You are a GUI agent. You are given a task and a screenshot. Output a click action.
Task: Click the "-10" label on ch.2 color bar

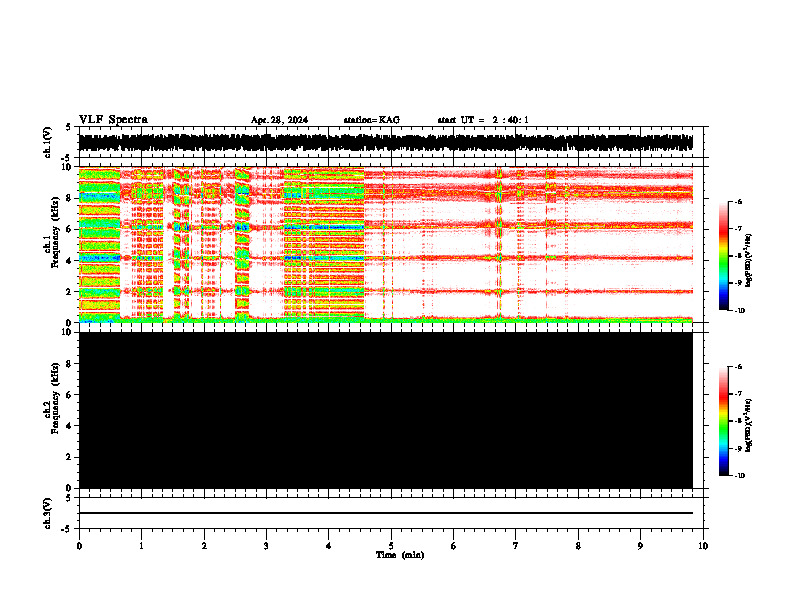739,476
